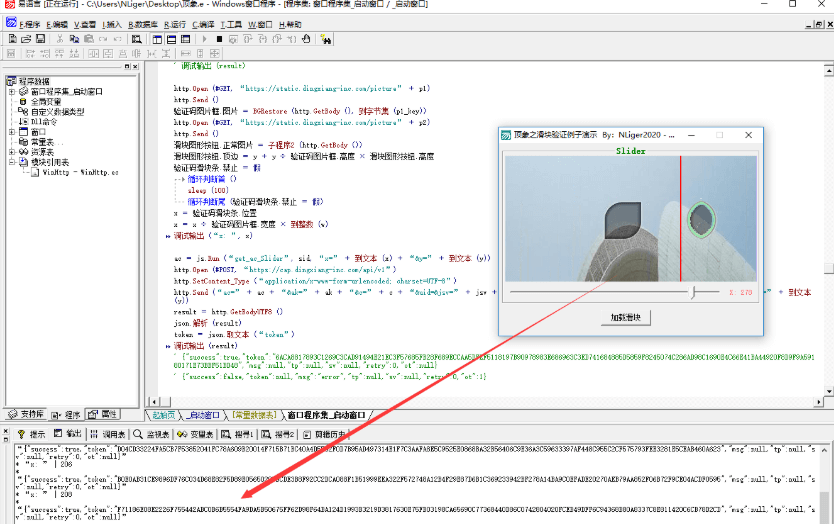Screen dimensions: 834x524
Task: Click the binoculars find icon in toolbar
Action: click(x=134, y=39)
